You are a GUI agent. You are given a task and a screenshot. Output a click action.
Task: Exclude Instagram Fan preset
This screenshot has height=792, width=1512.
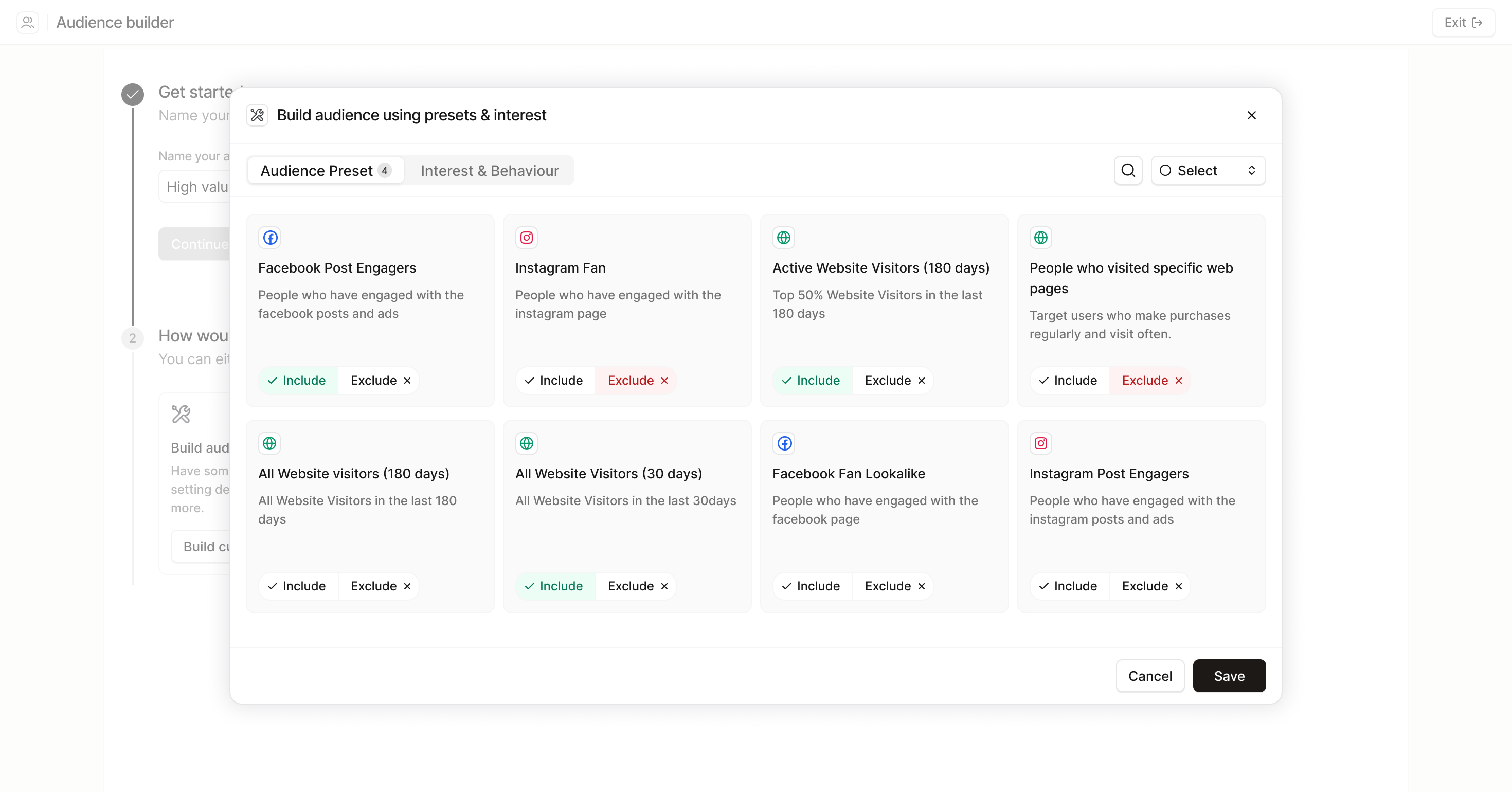coord(636,381)
